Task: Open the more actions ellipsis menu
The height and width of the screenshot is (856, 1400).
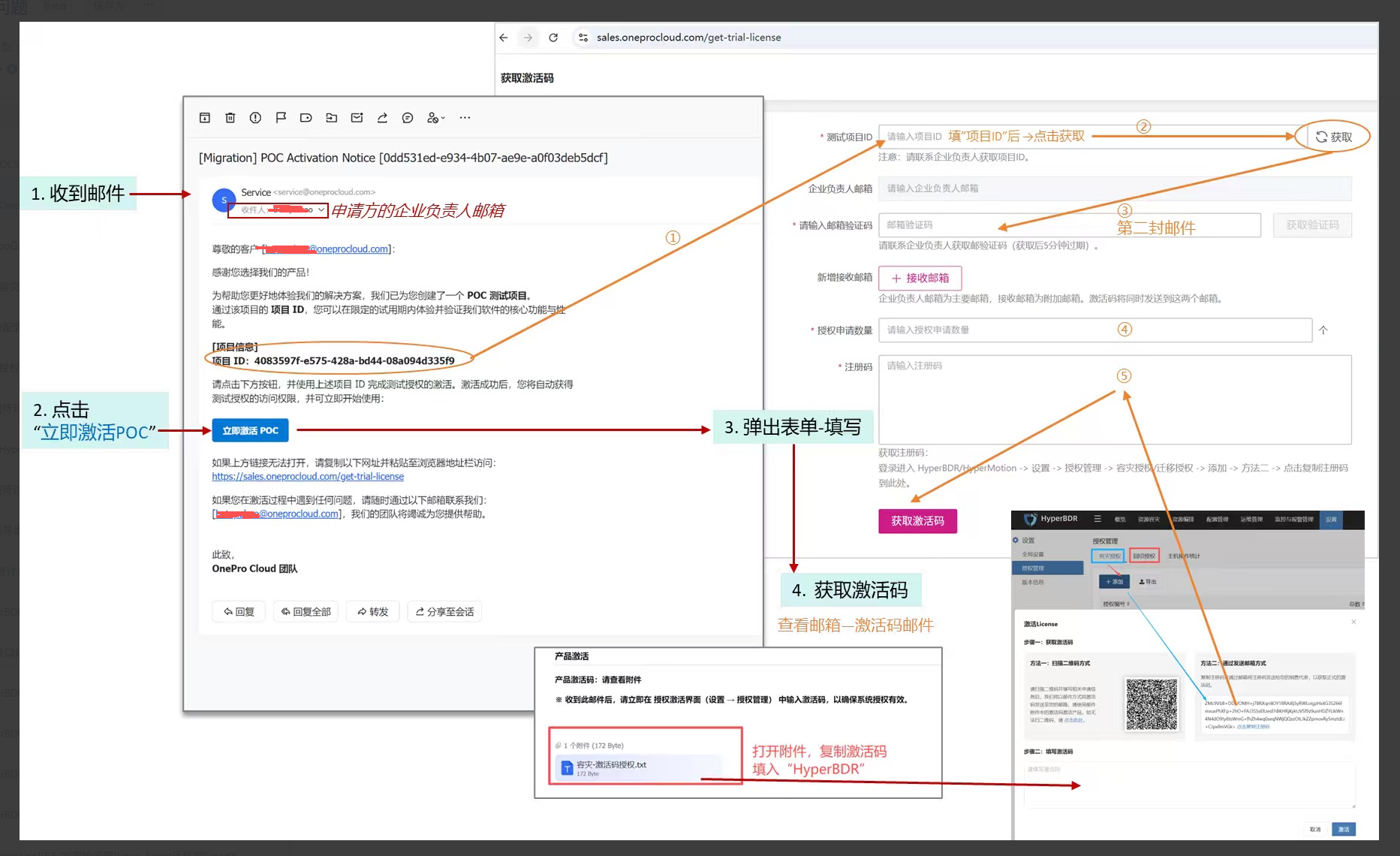Action: point(465,118)
